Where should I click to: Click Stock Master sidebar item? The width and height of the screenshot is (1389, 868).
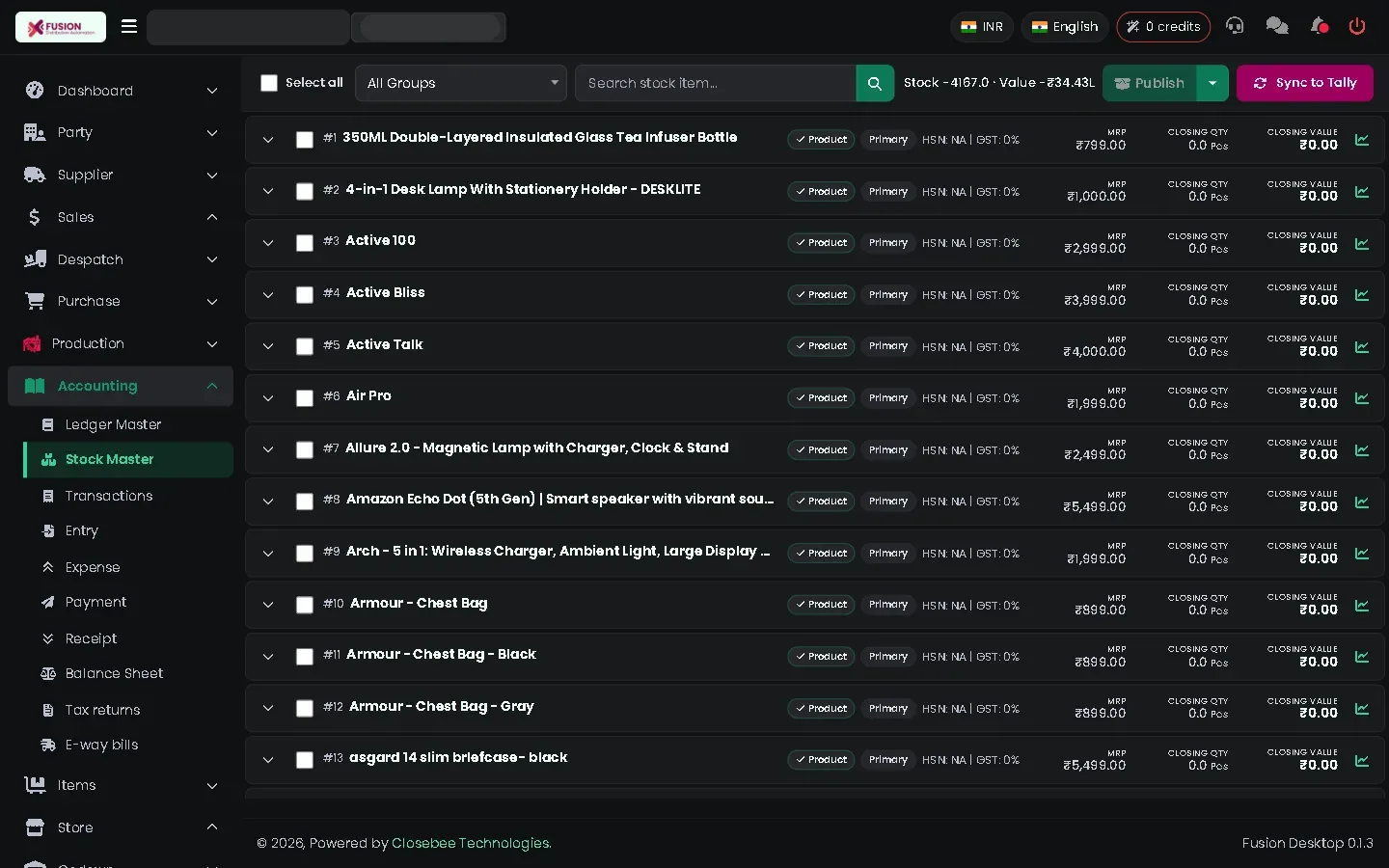(128, 460)
